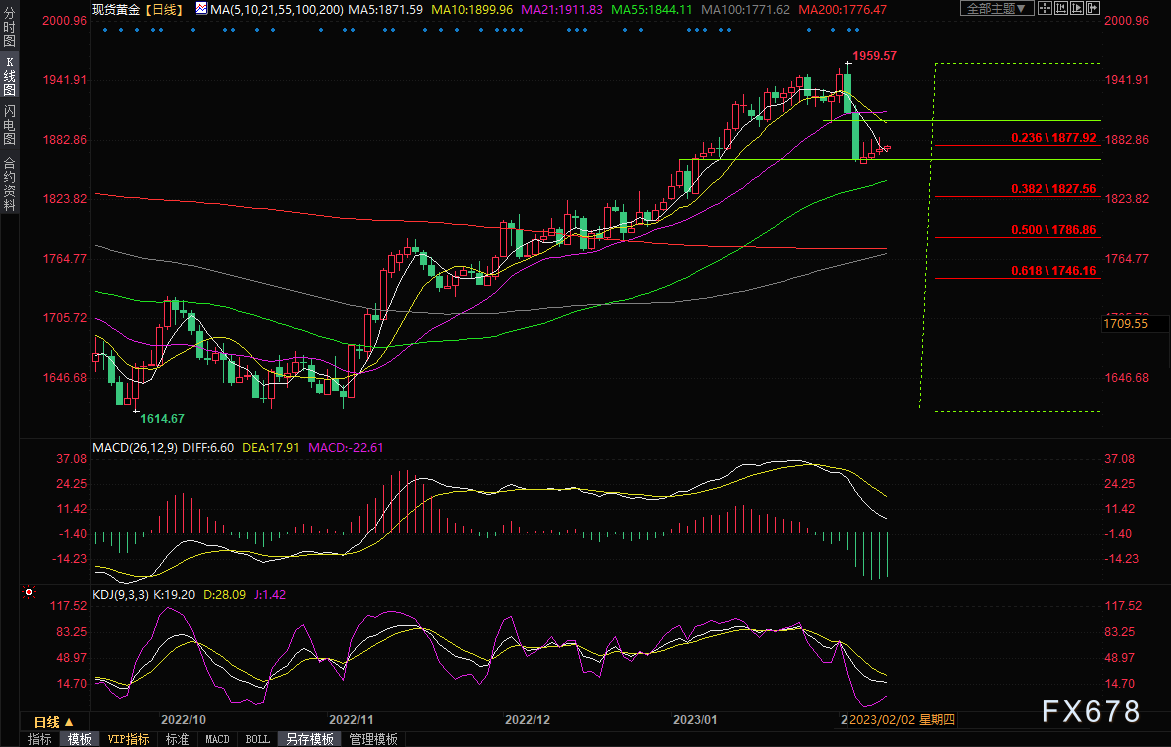Click the MA5:1871.59 value
This screenshot has height=747, width=1171.
(x=385, y=10)
